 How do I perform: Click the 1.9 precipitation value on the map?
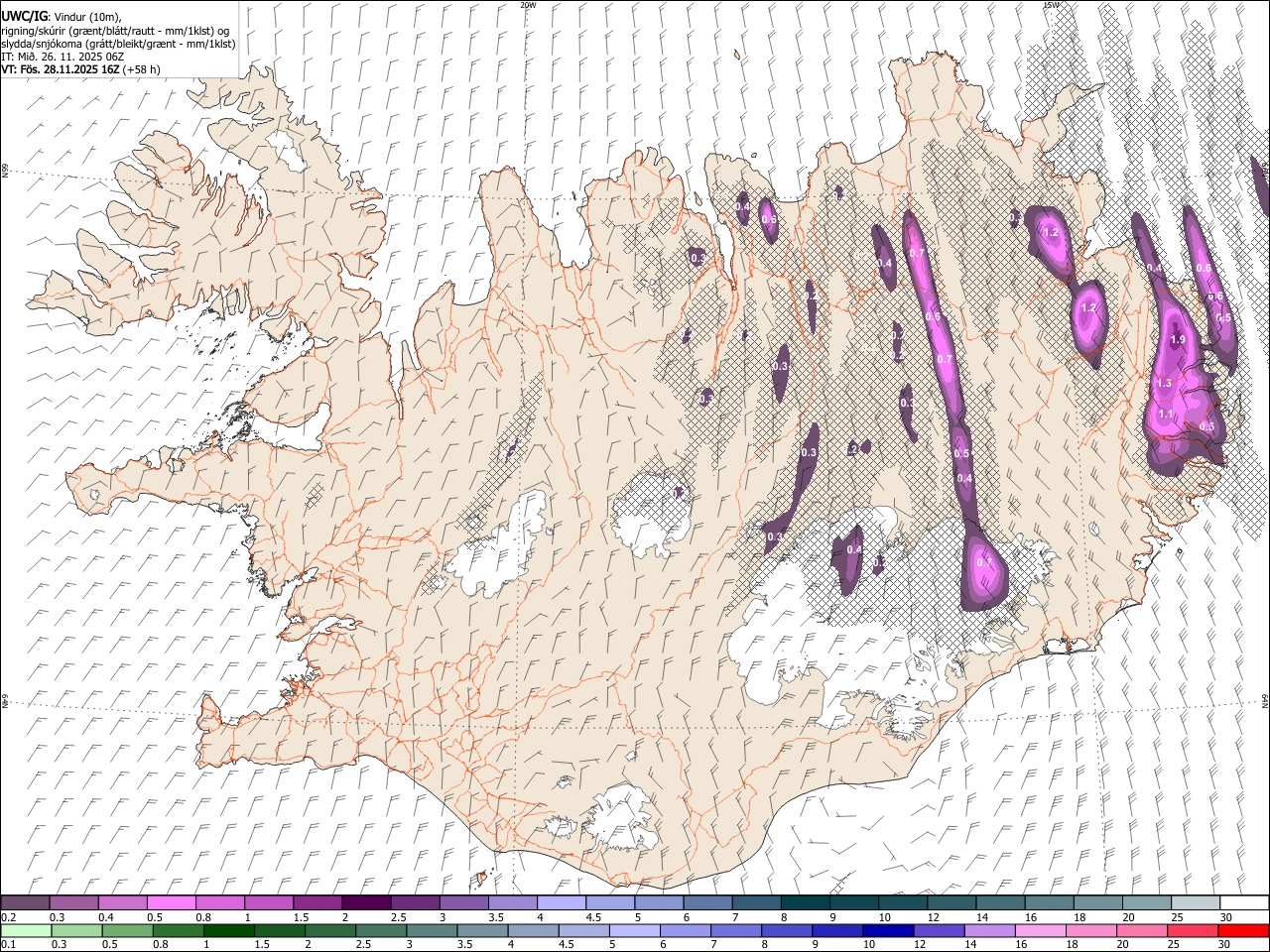(1178, 340)
